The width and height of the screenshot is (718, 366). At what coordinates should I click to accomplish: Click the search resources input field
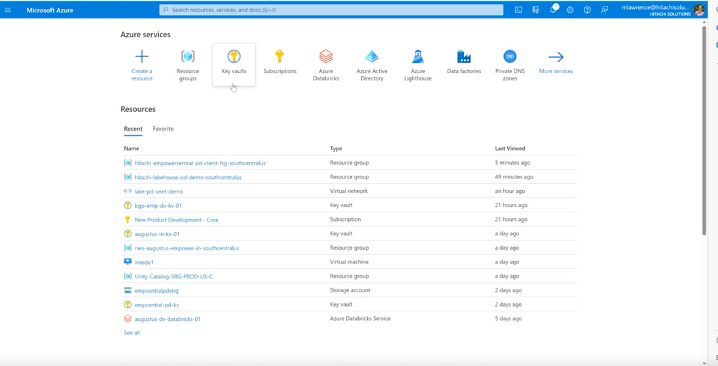click(x=331, y=10)
